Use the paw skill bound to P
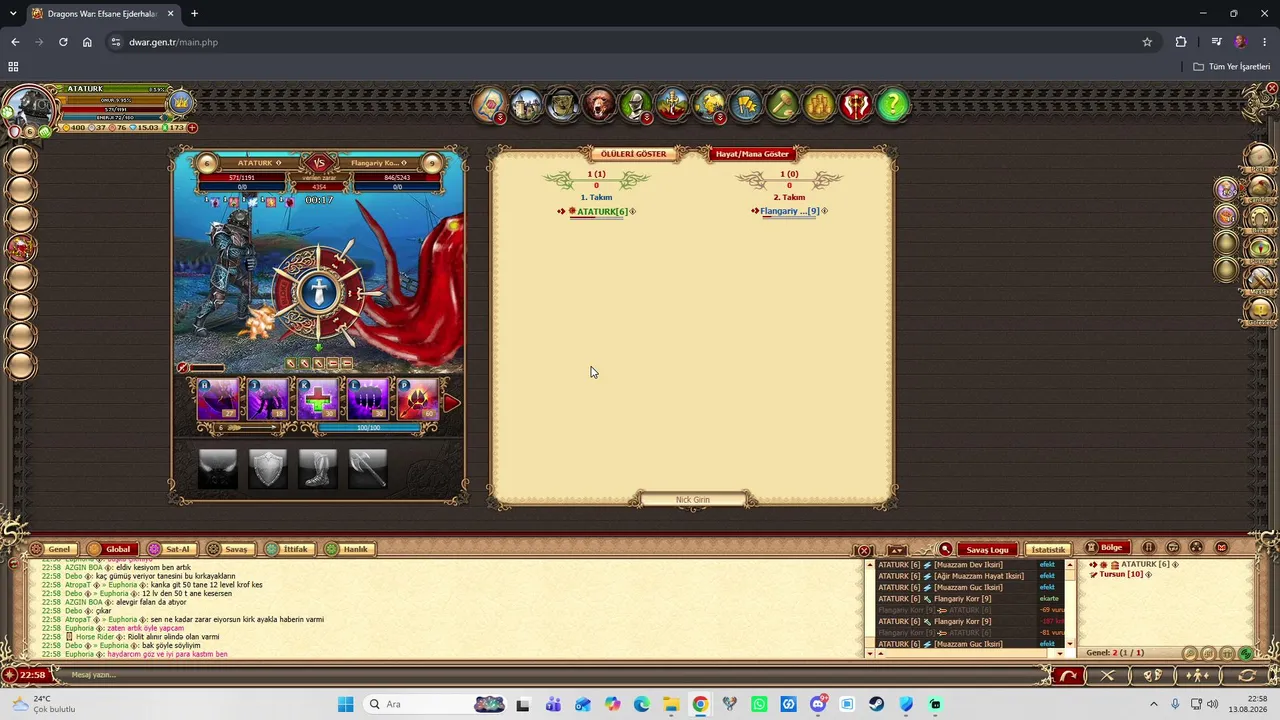The image size is (1280, 720). point(418,399)
